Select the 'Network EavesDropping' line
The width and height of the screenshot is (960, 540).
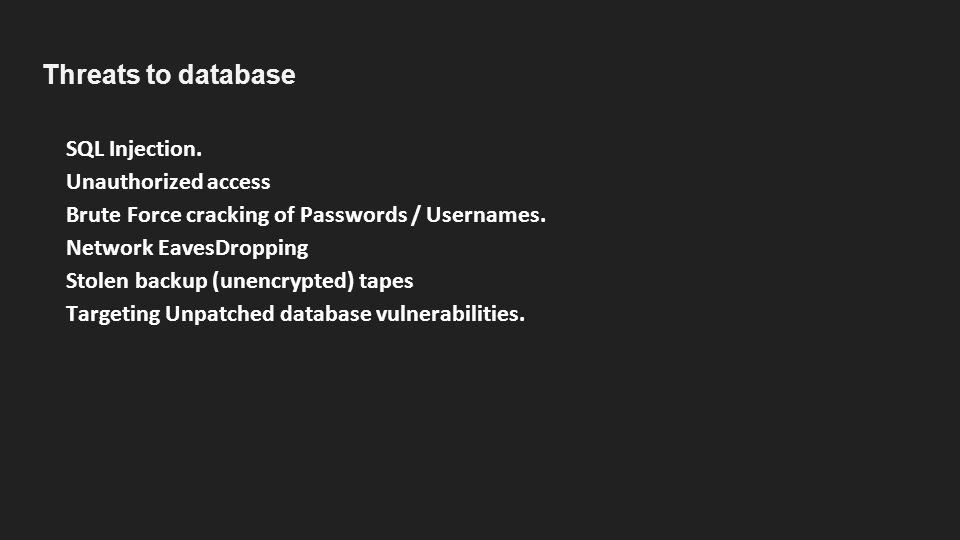pos(187,248)
